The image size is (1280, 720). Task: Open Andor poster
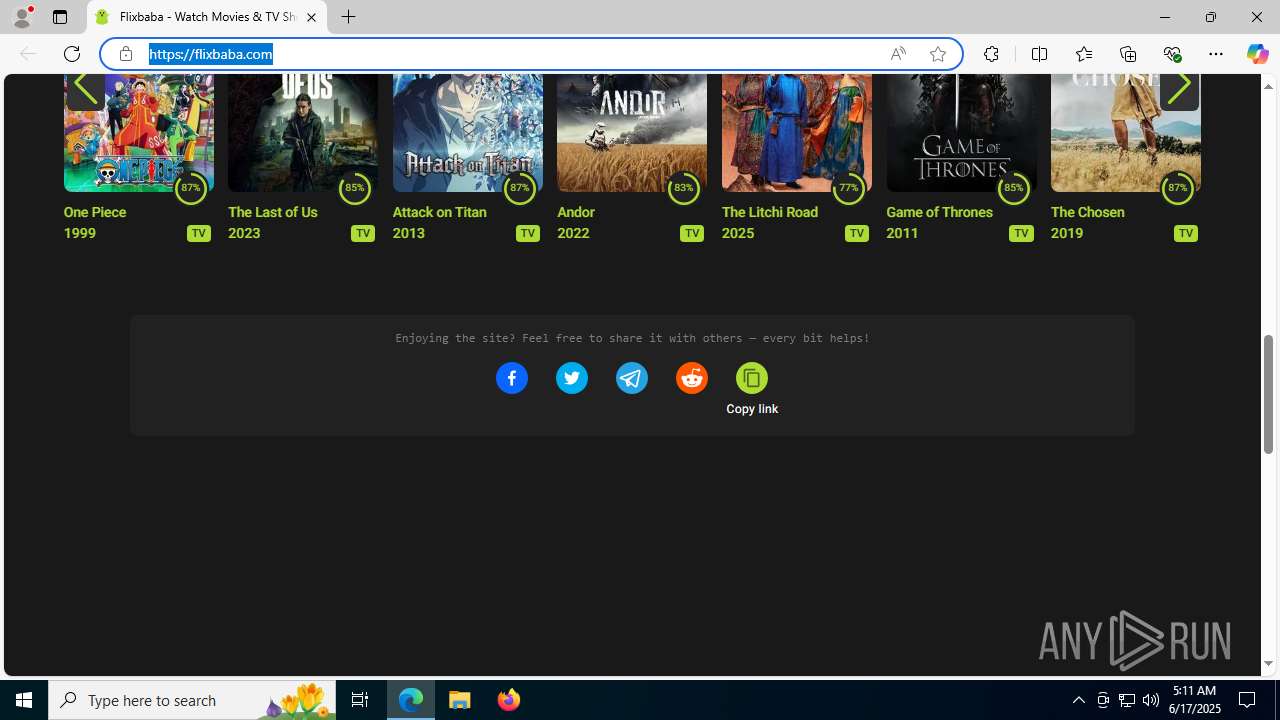point(632,132)
